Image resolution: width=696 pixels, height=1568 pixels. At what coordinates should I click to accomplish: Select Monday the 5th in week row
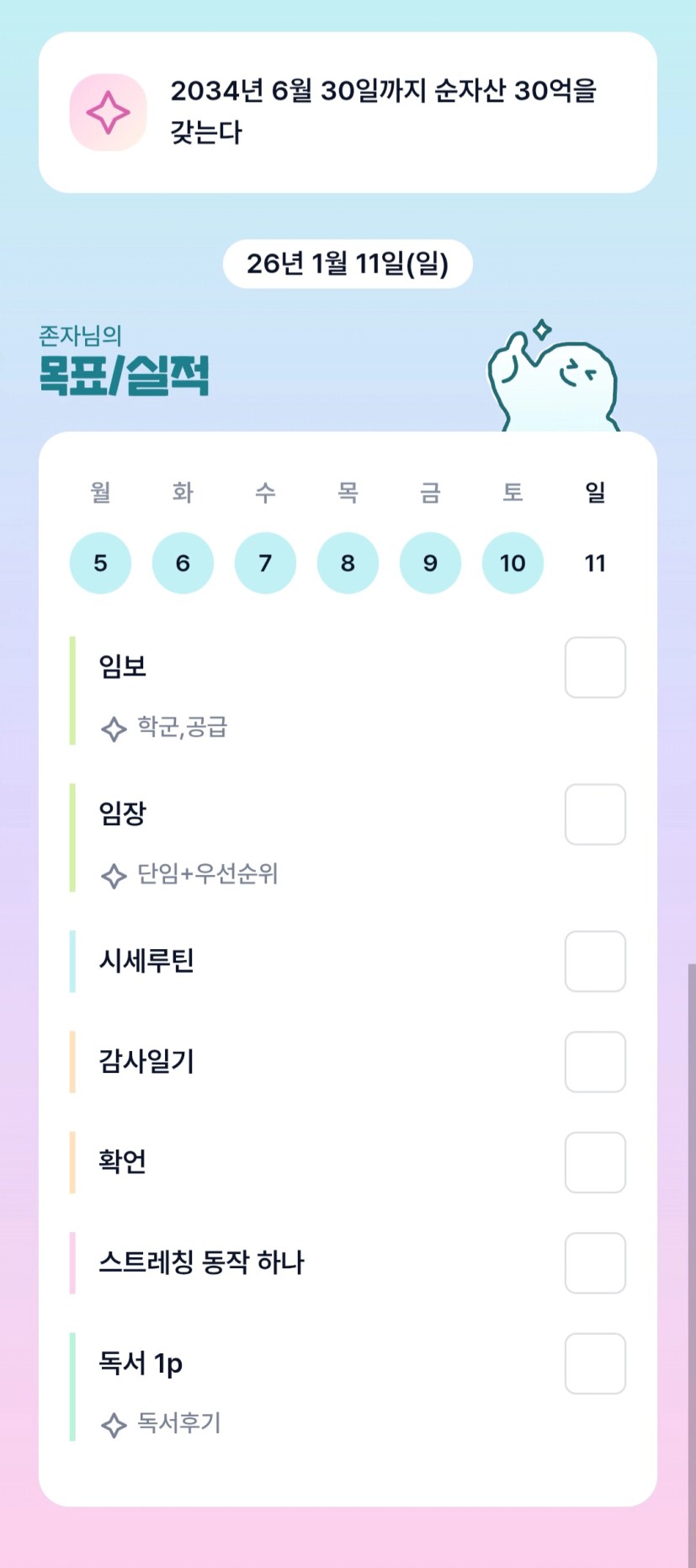click(100, 563)
